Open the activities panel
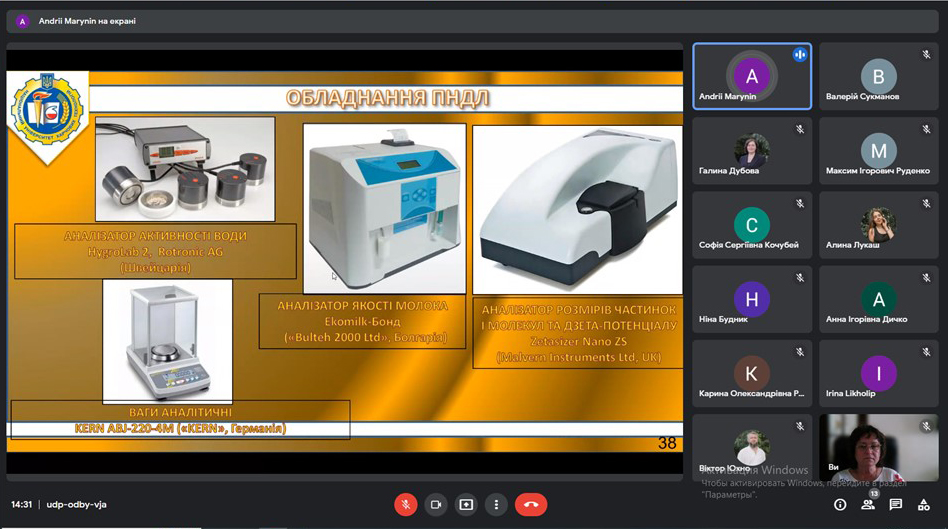The height and width of the screenshot is (529, 948). click(924, 505)
